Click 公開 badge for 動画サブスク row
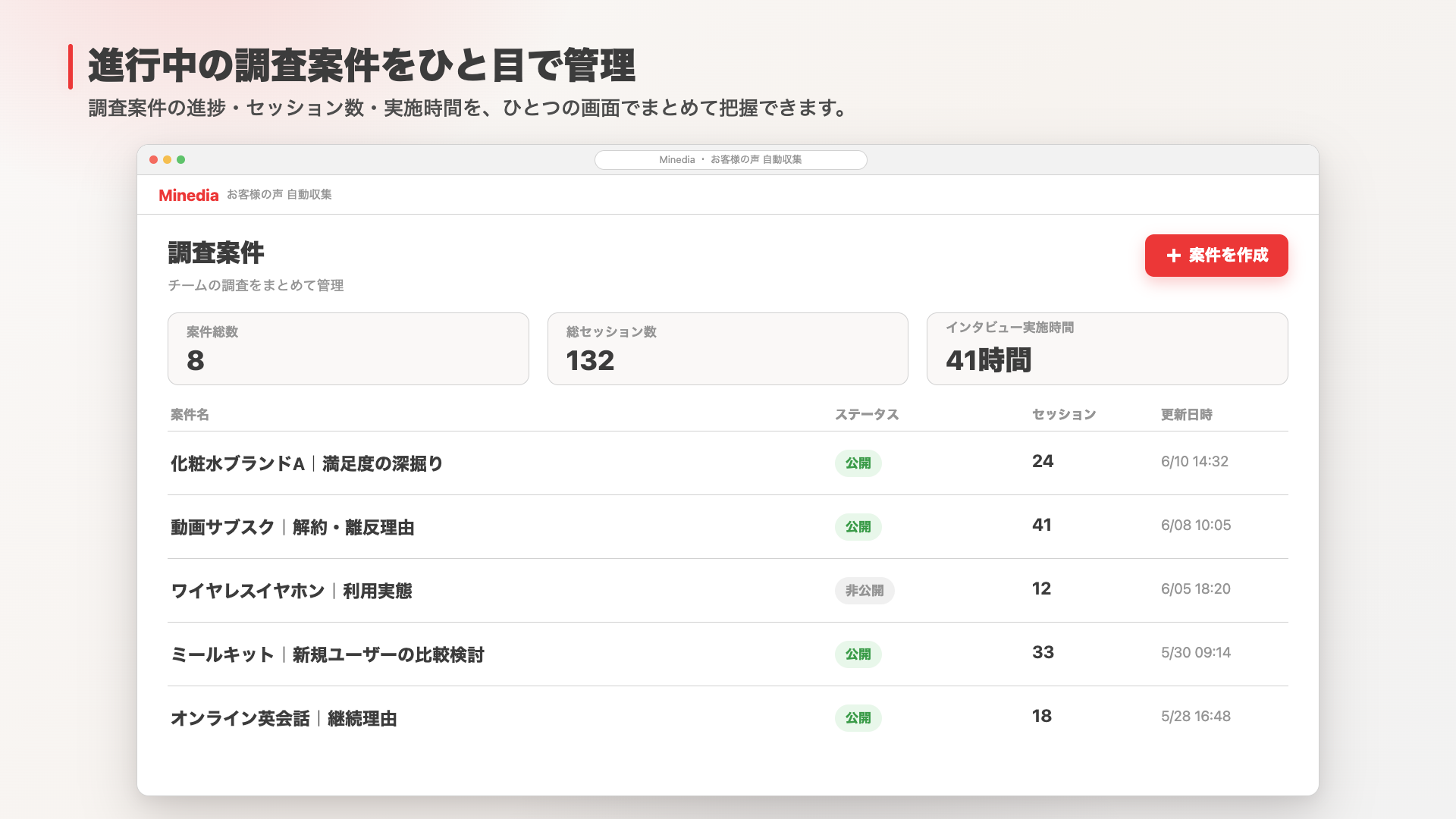Screen dimensions: 1456x819 click(x=858, y=527)
